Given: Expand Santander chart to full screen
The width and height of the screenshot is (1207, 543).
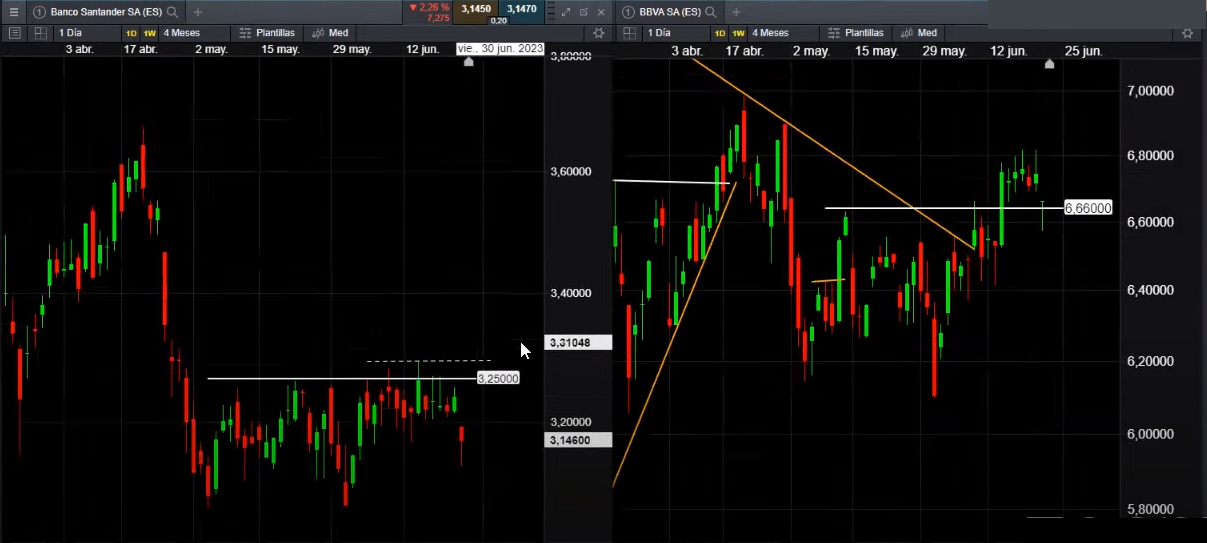Looking at the screenshot, I should (566, 12).
